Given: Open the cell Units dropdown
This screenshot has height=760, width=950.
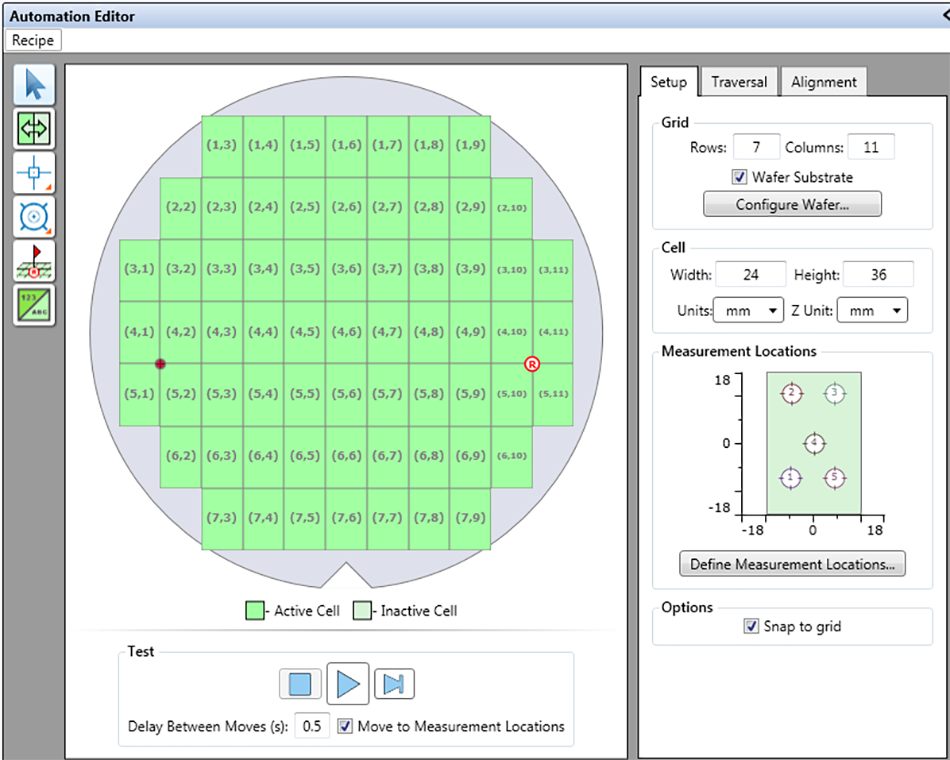Looking at the screenshot, I should click(x=749, y=311).
